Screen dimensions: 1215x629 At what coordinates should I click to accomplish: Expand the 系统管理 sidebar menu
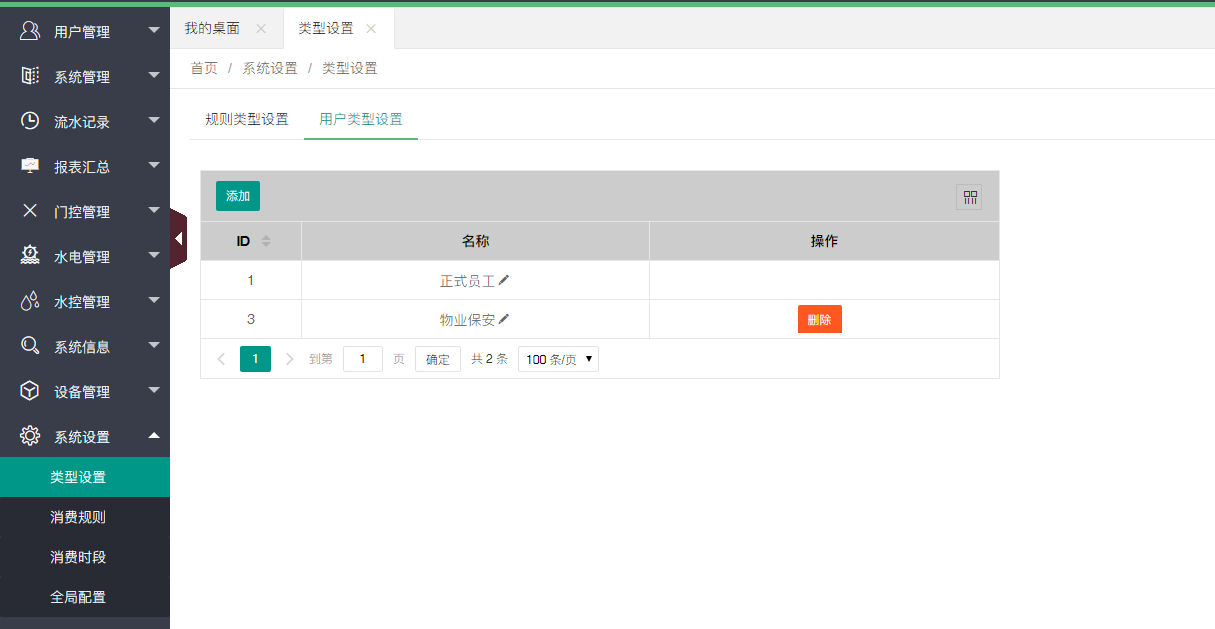(x=85, y=77)
